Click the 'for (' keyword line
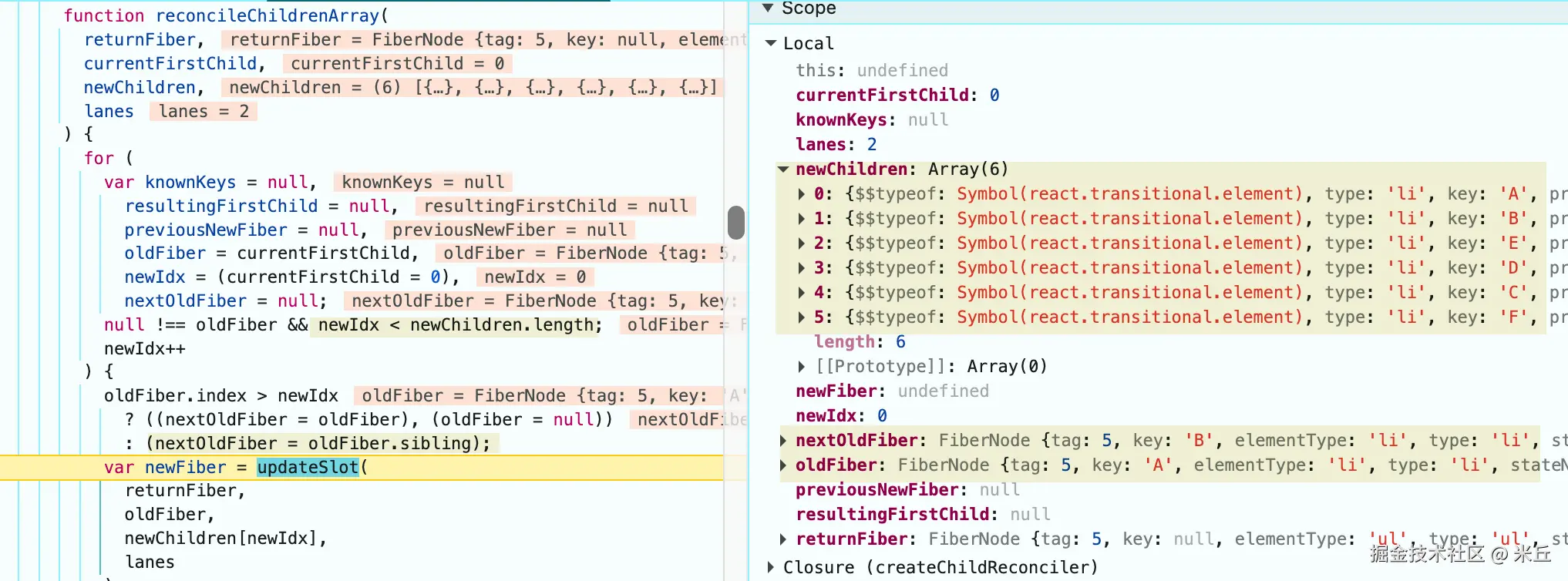 109,158
